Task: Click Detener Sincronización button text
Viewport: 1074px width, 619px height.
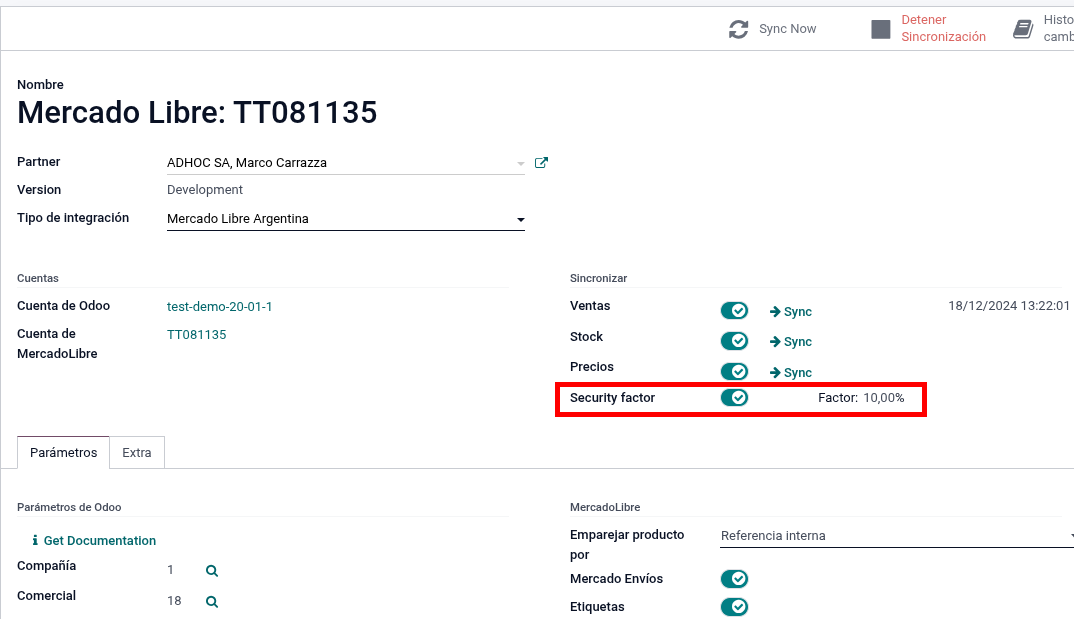Action: coord(943,28)
